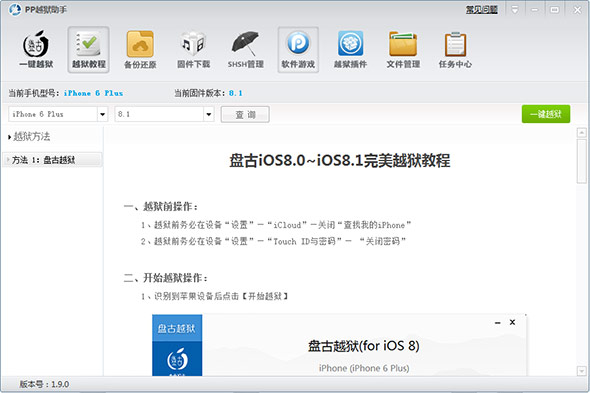Open the title bar dropdown menu icon
Viewport: 590px width, 393px height.
[514, 10]
